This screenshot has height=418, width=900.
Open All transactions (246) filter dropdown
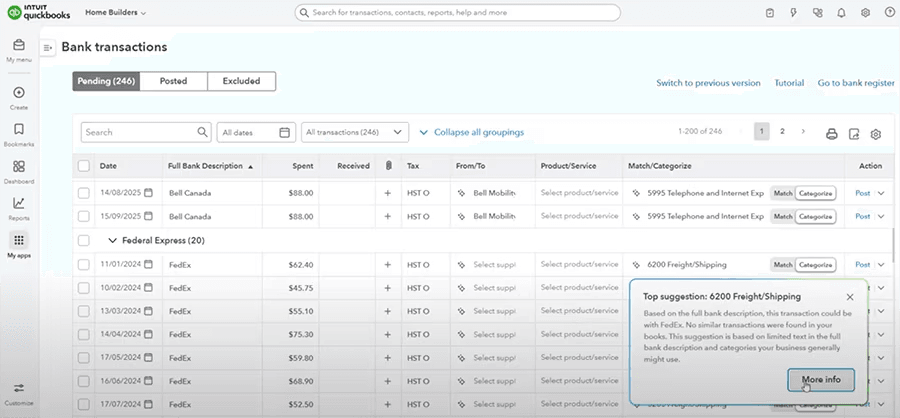click(354, 132)
